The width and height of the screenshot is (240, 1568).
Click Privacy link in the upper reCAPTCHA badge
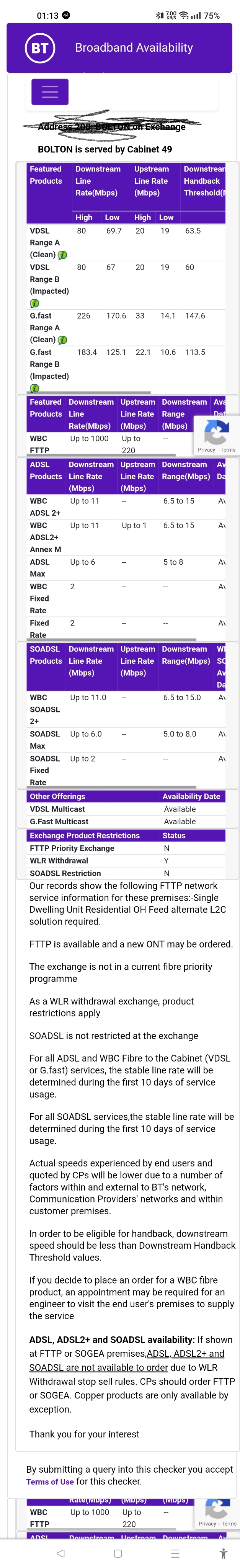point(206,450)
